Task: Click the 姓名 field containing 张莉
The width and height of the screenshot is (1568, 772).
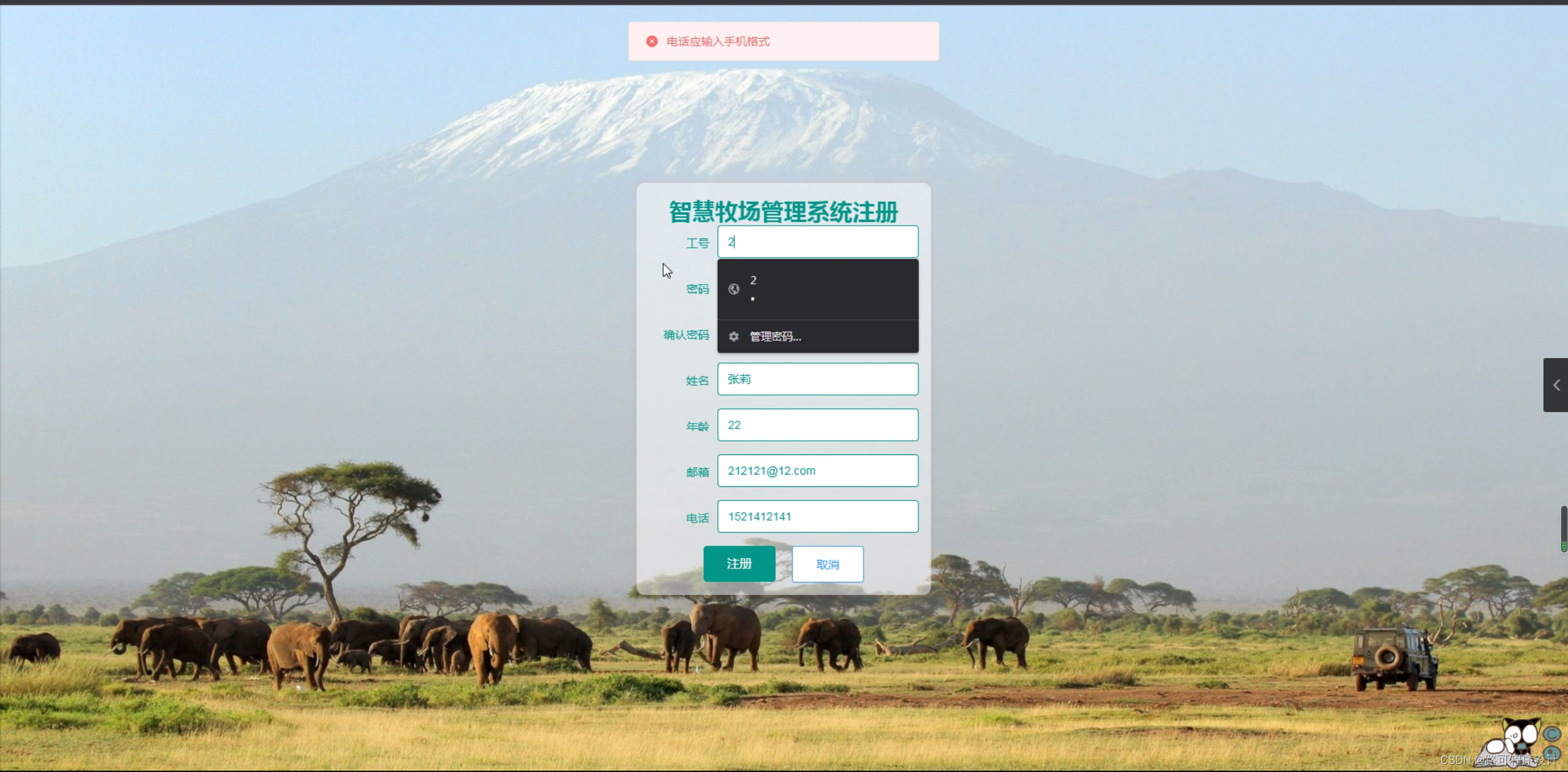Action: click(817, 379)
